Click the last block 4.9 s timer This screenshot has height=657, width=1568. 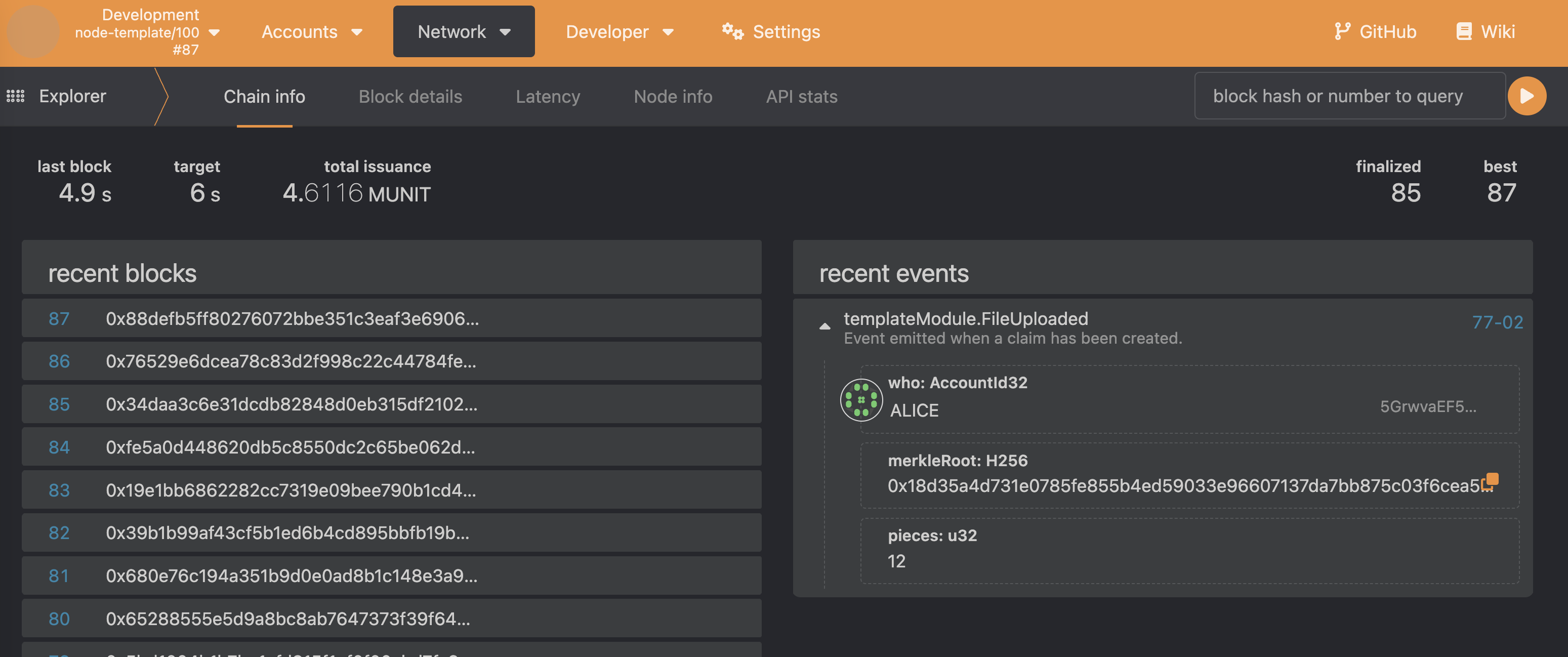point(85,193)
